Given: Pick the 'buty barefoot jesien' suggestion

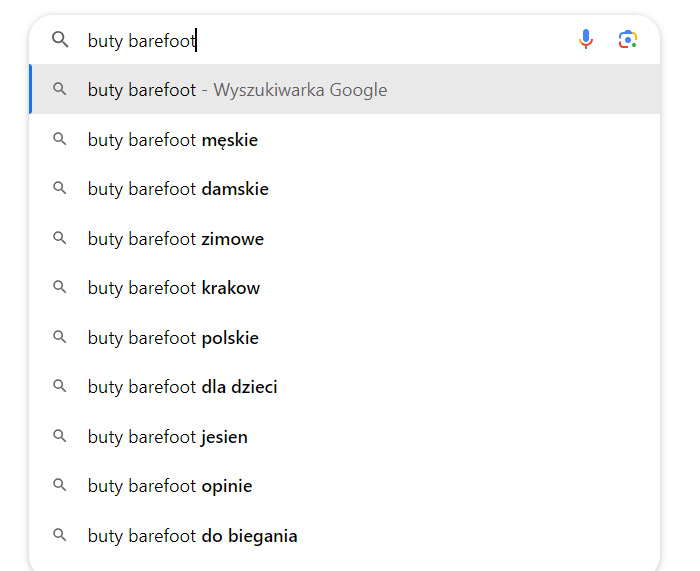Looking at the screenshot, I should coord(345,436).
